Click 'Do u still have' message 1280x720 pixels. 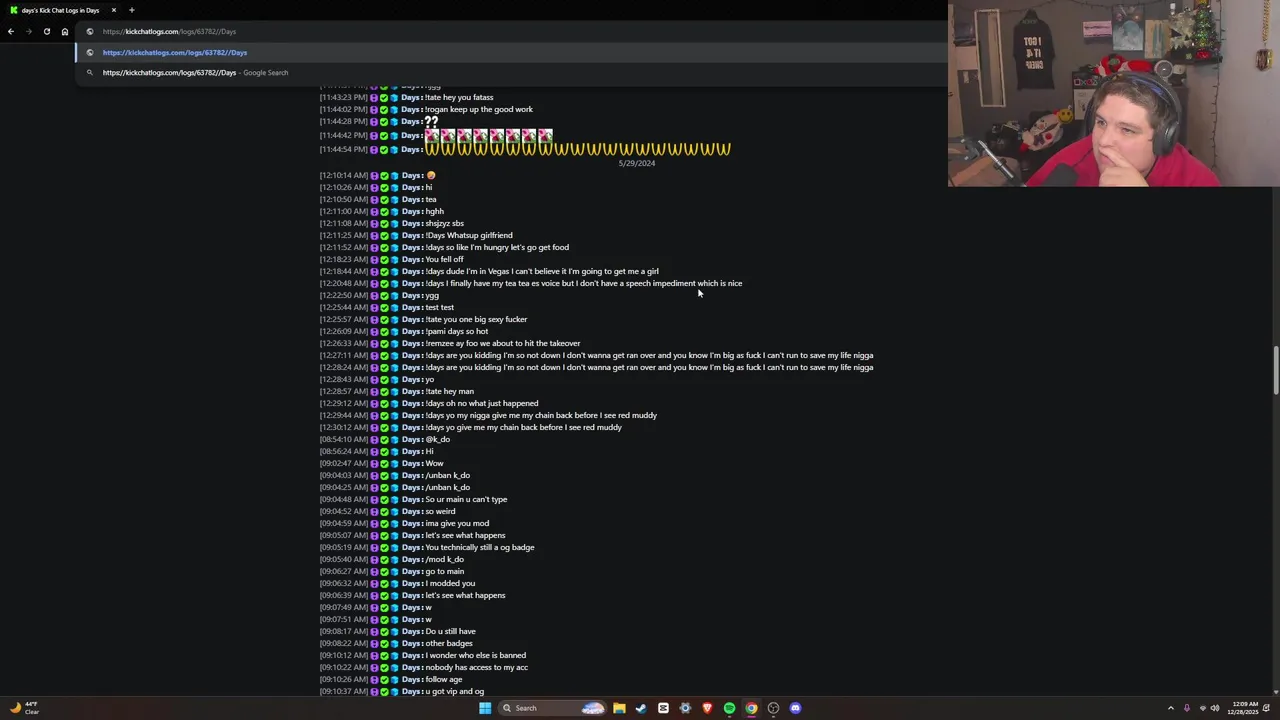(450, 631)
